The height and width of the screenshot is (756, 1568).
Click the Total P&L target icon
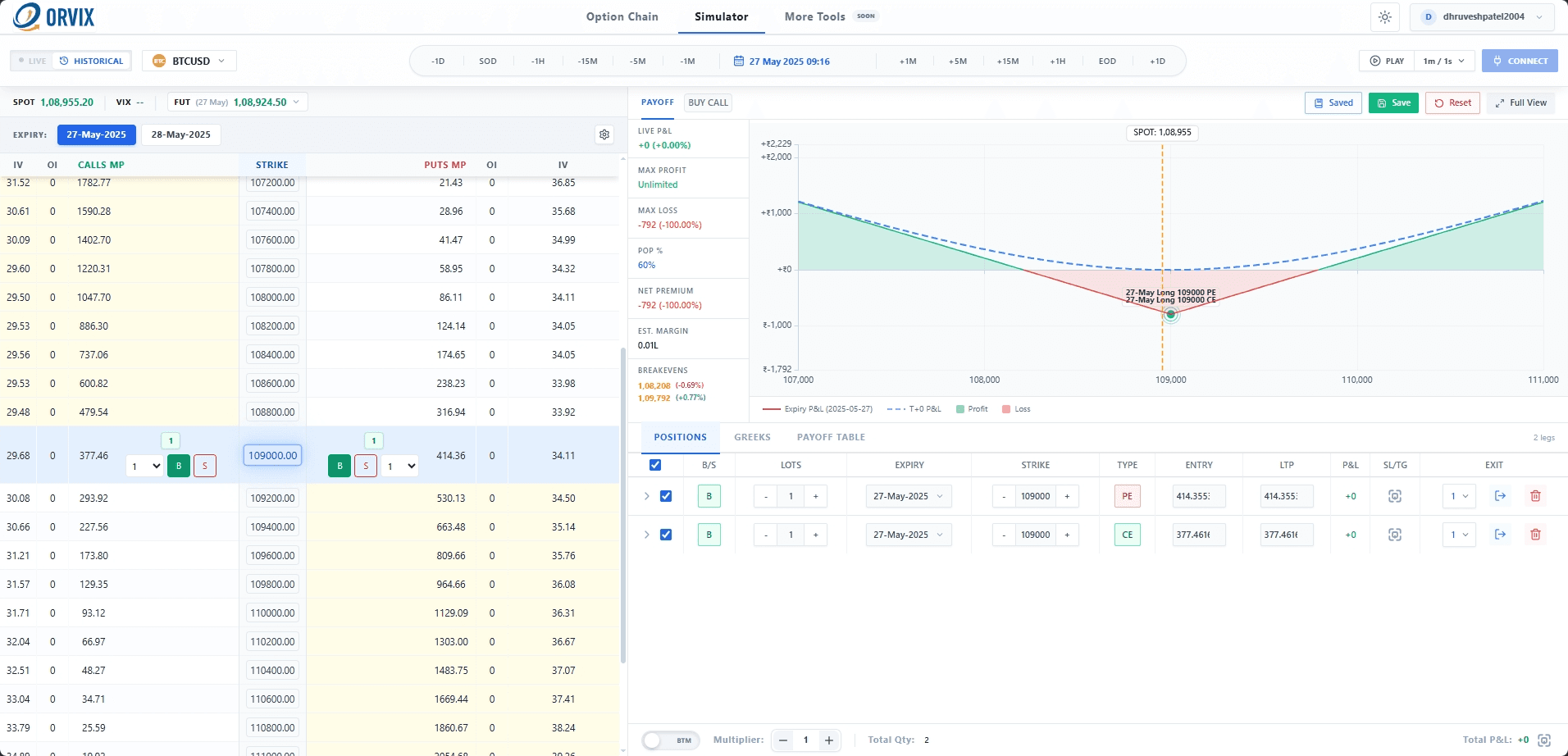1544,740
